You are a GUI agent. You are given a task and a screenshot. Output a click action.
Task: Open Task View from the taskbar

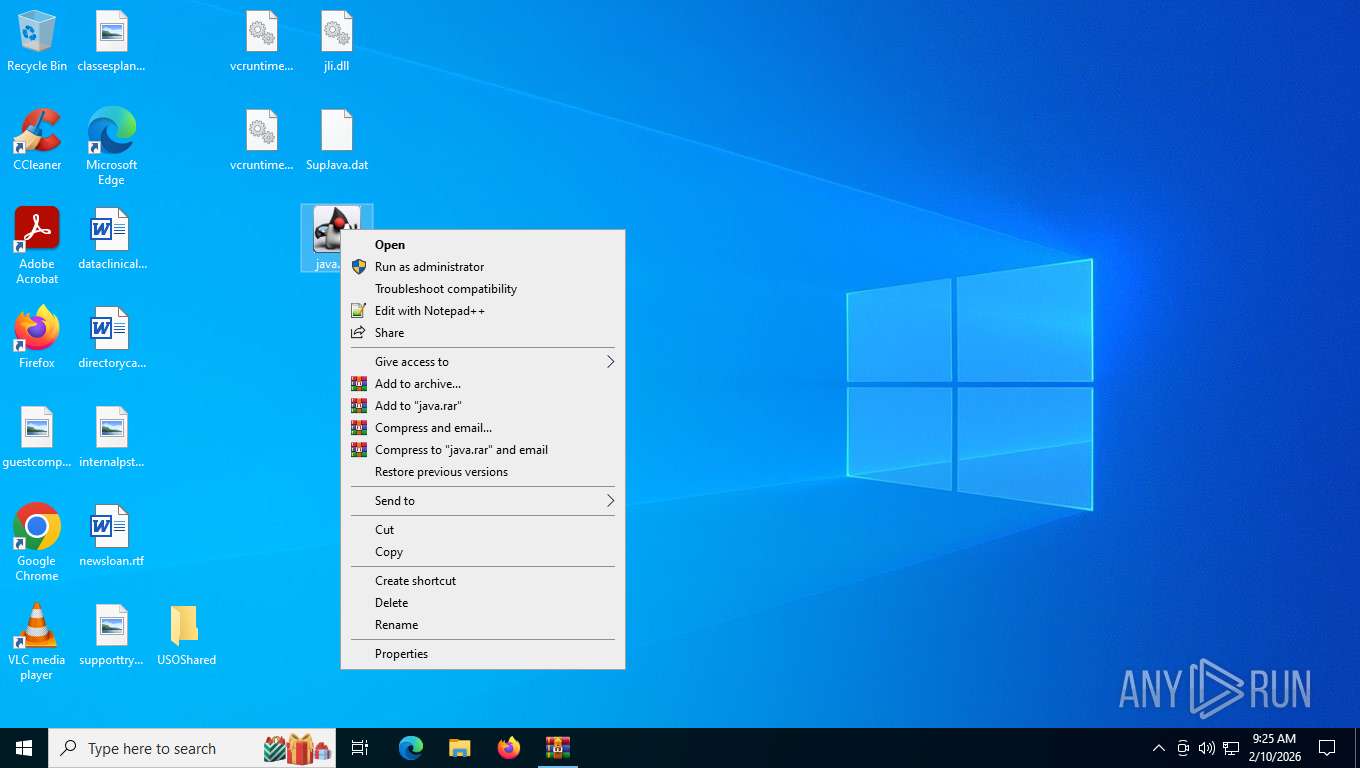[x=360, y=748]
